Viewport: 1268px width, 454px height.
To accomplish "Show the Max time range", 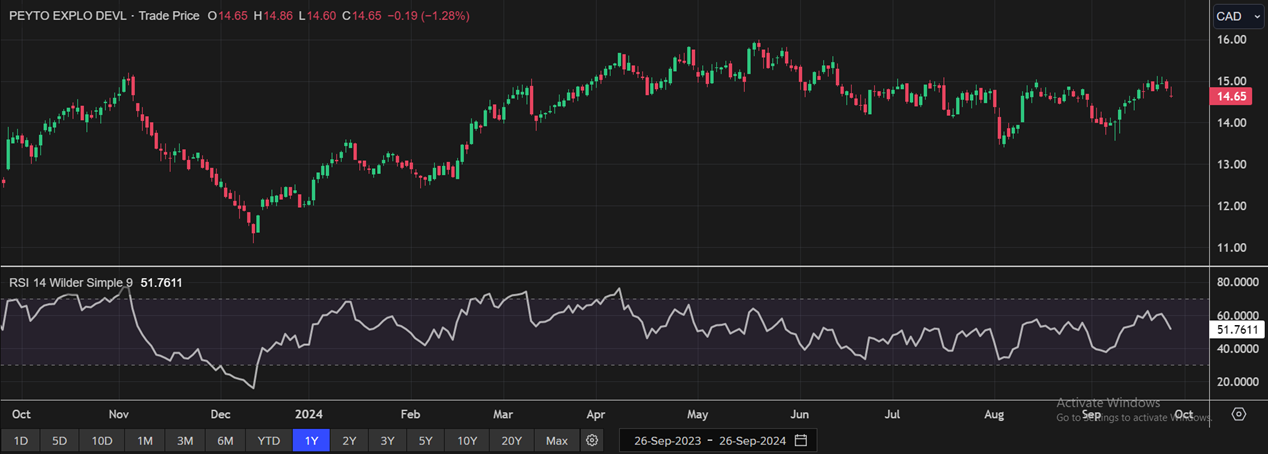I will point(557,440).
